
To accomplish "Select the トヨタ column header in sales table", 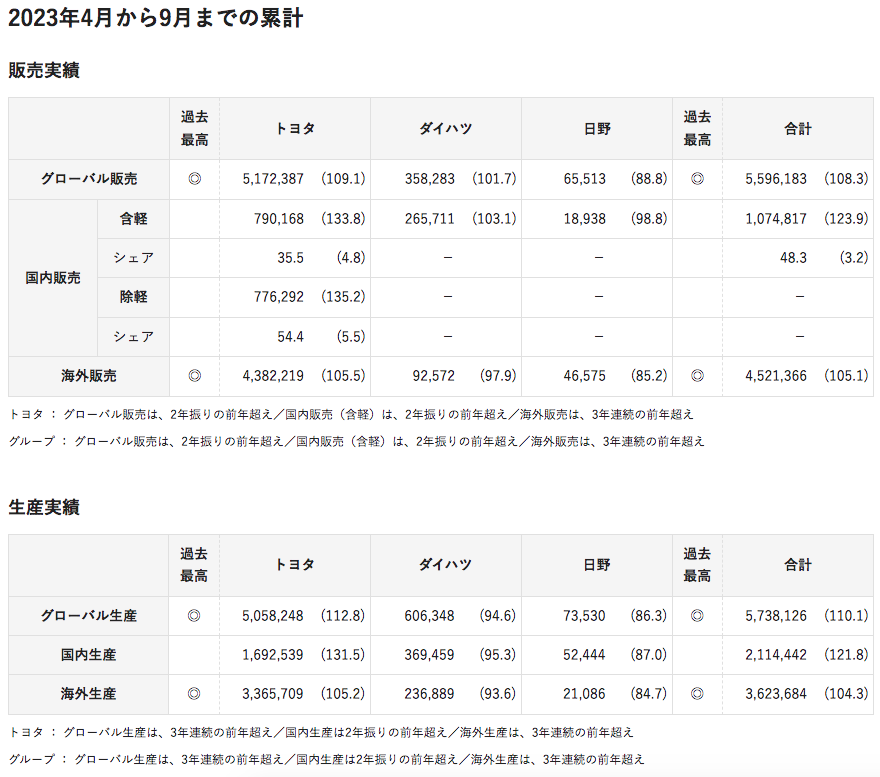I will 295,128.
